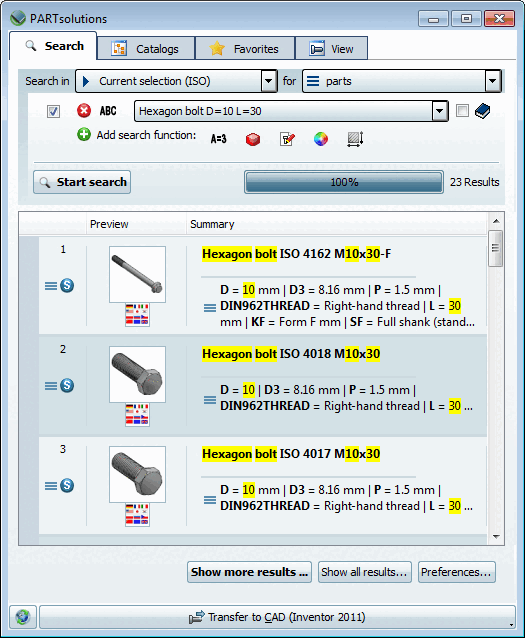Select the ISO 4018 bolt thumbnail

[x=137, y=374]
